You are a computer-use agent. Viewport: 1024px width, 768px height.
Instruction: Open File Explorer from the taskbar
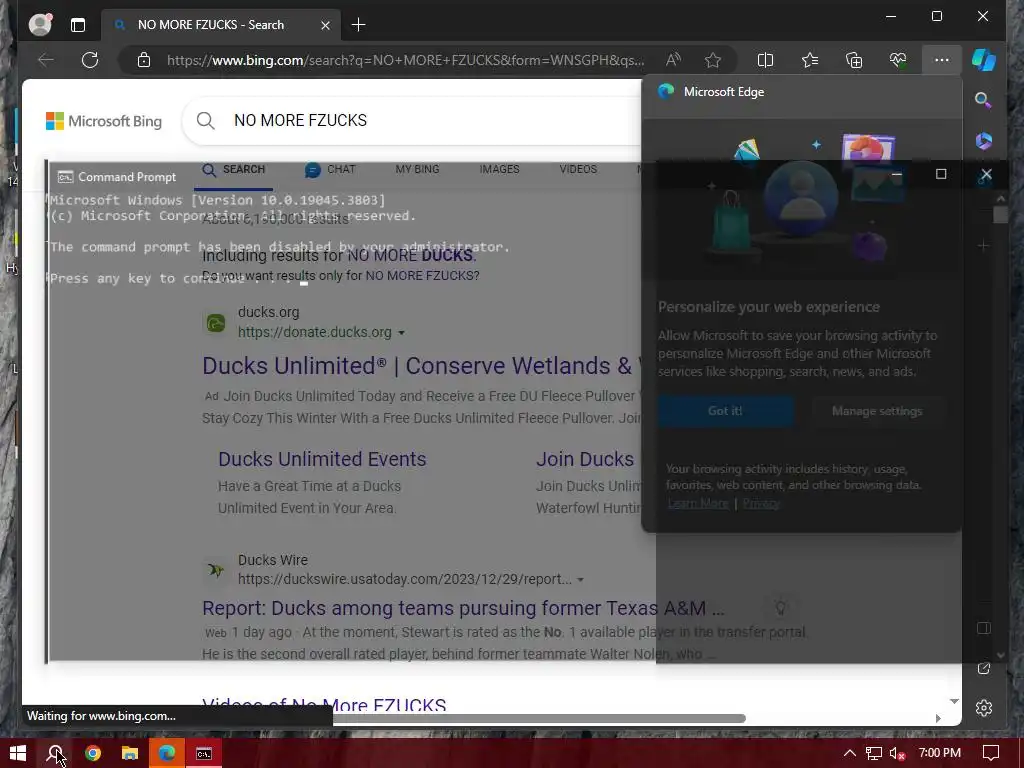pyautogui.click(x=130, y=753)
